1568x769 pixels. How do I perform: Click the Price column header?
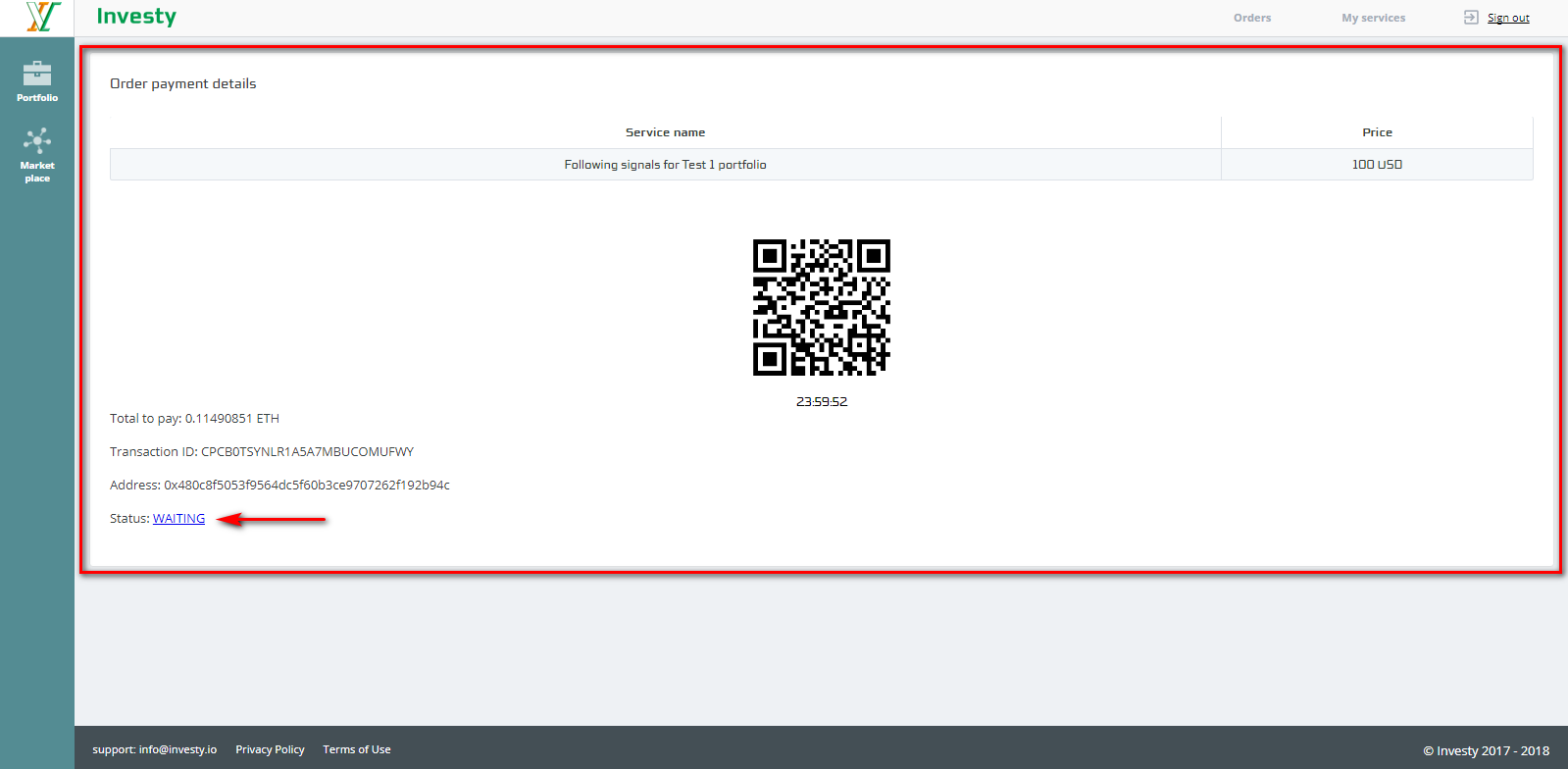pyautogui.click(x=1377, y=132)
